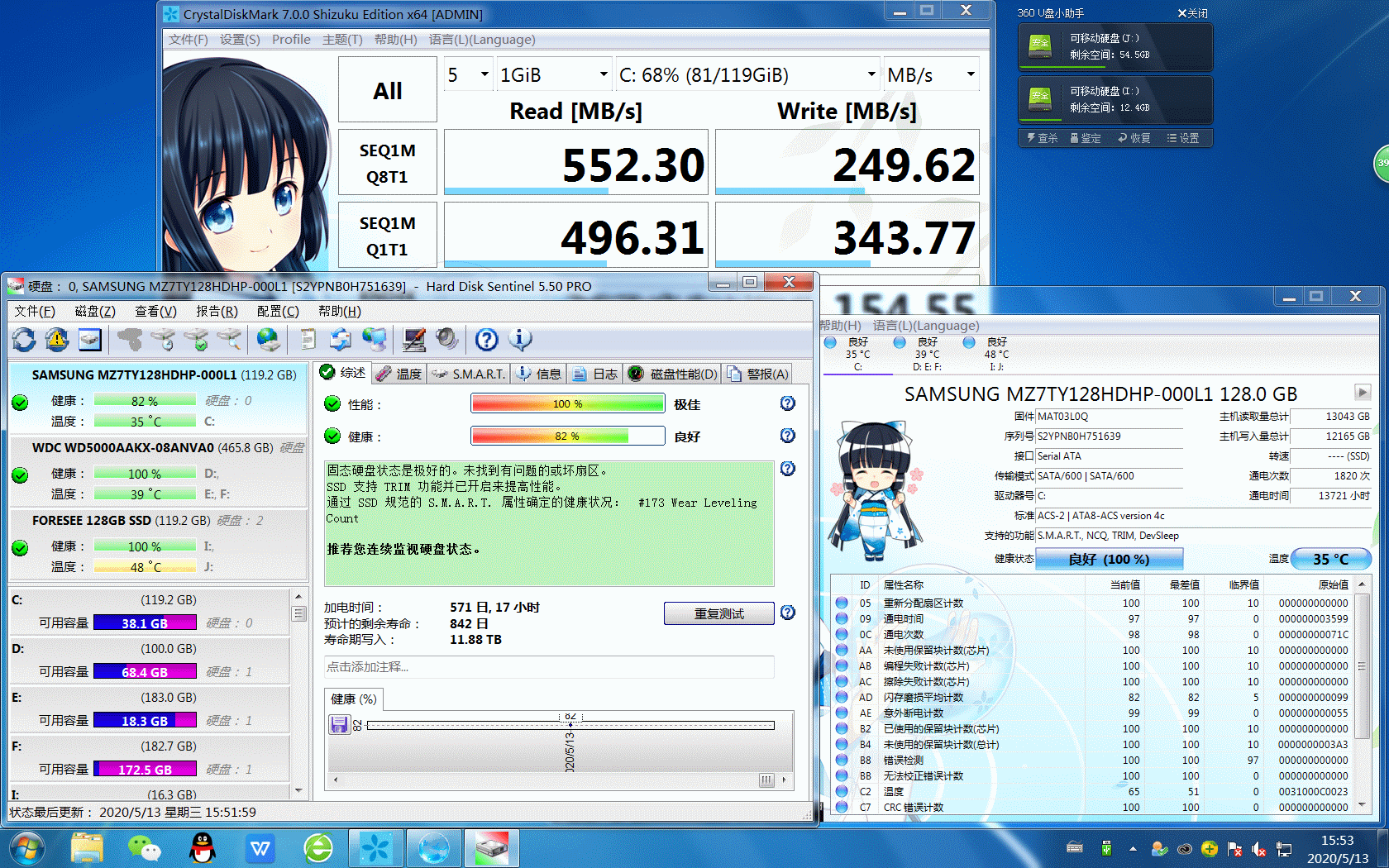Click 恢复 in 360 U盘小助手
The width and height of the screenshot is (1389, 868).
point(1134,138)
